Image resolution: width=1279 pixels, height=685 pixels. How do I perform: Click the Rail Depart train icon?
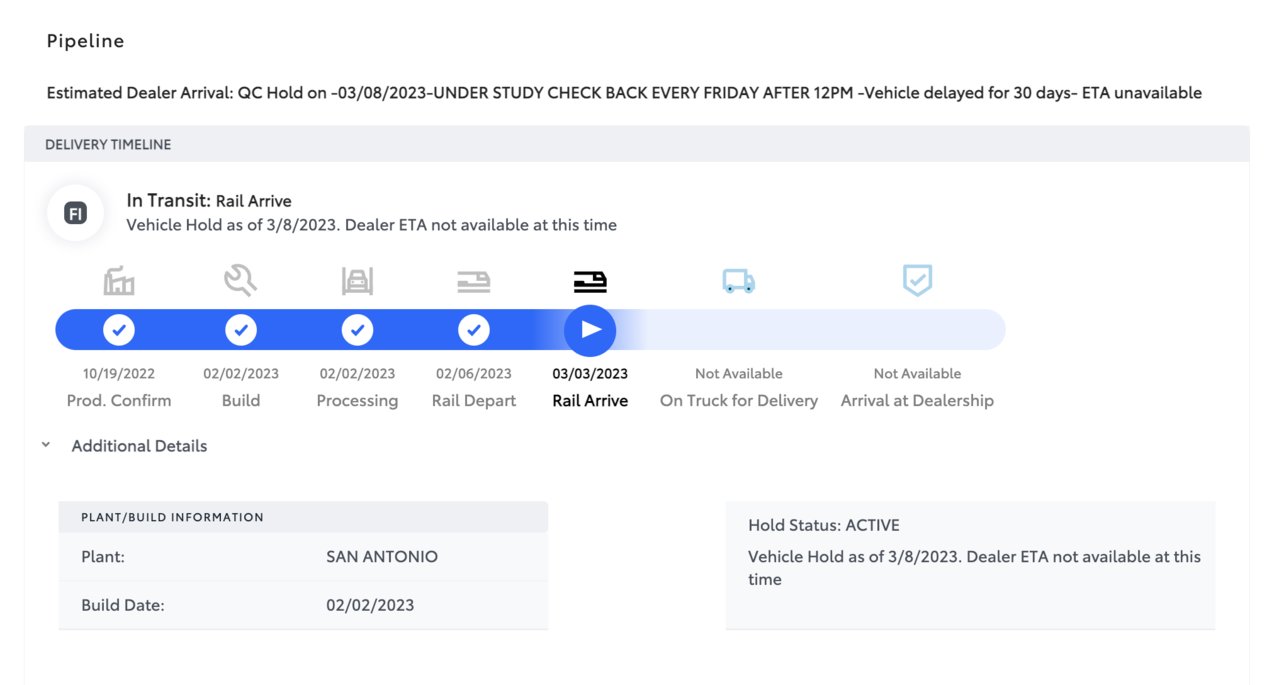pos(474,282)
